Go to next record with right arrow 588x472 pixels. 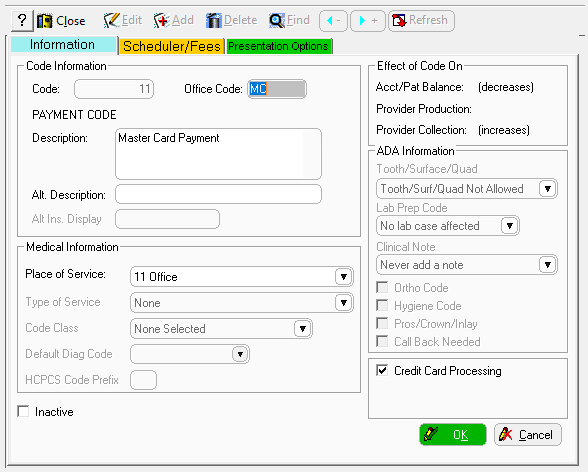(368, 21)
